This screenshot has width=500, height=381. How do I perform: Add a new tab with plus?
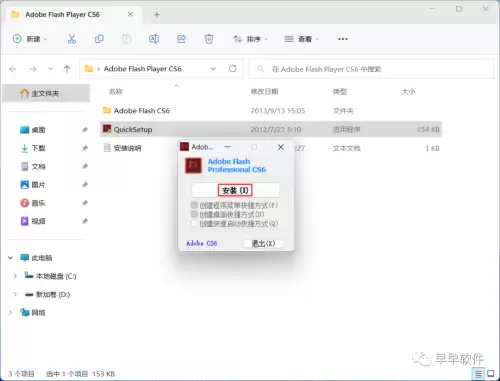click(157, 15)
